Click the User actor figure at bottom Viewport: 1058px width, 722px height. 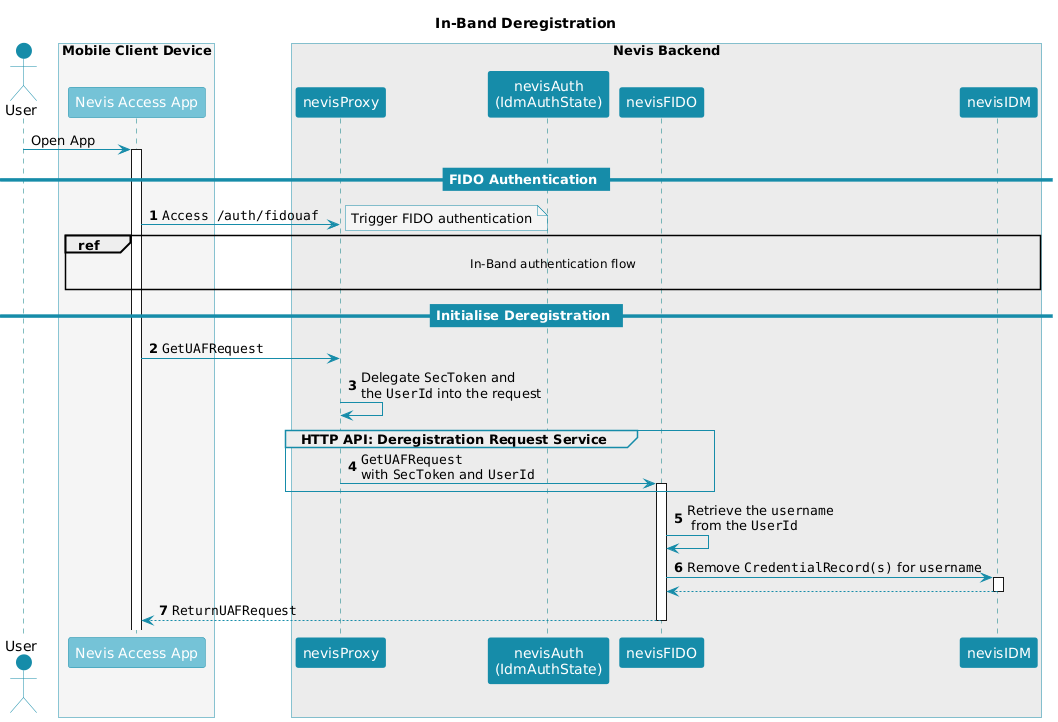[x=24, y=684]
